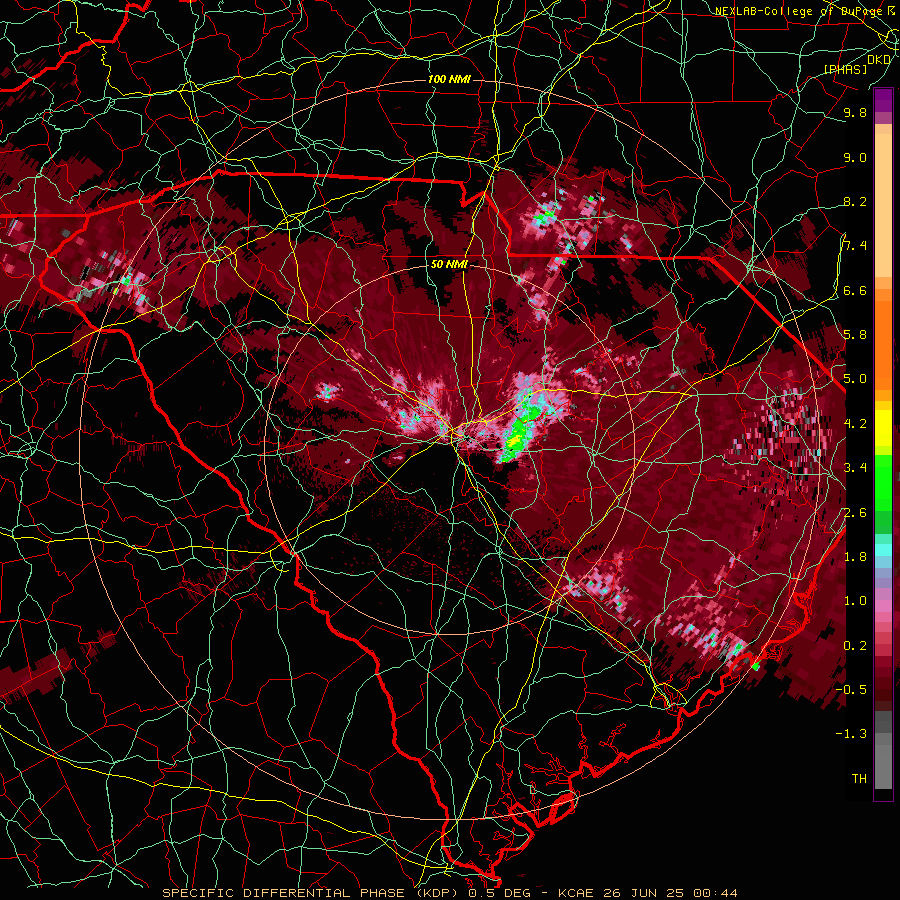
Task: Click the 4.2 color scale label
Action: point(855,423)
